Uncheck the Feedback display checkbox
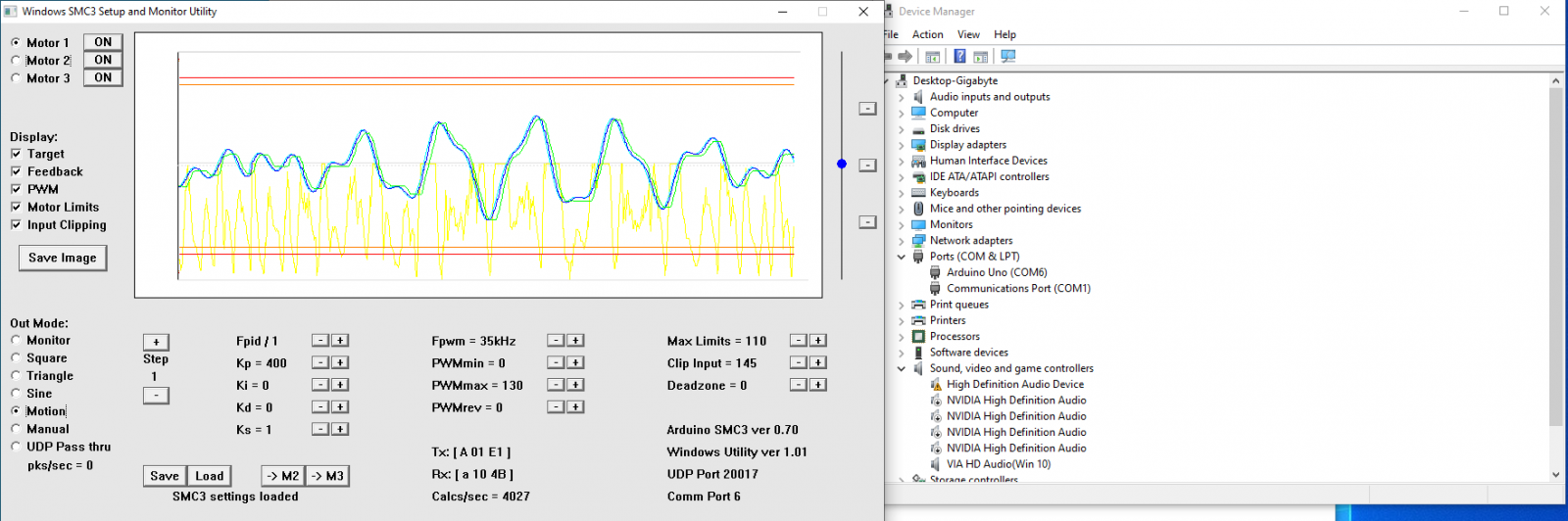Viewport: 1568px width, 521px height. click(16, 171)
